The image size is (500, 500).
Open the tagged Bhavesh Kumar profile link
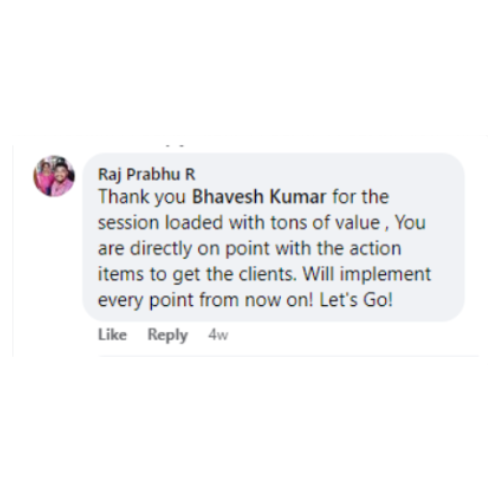coord(259,196)
